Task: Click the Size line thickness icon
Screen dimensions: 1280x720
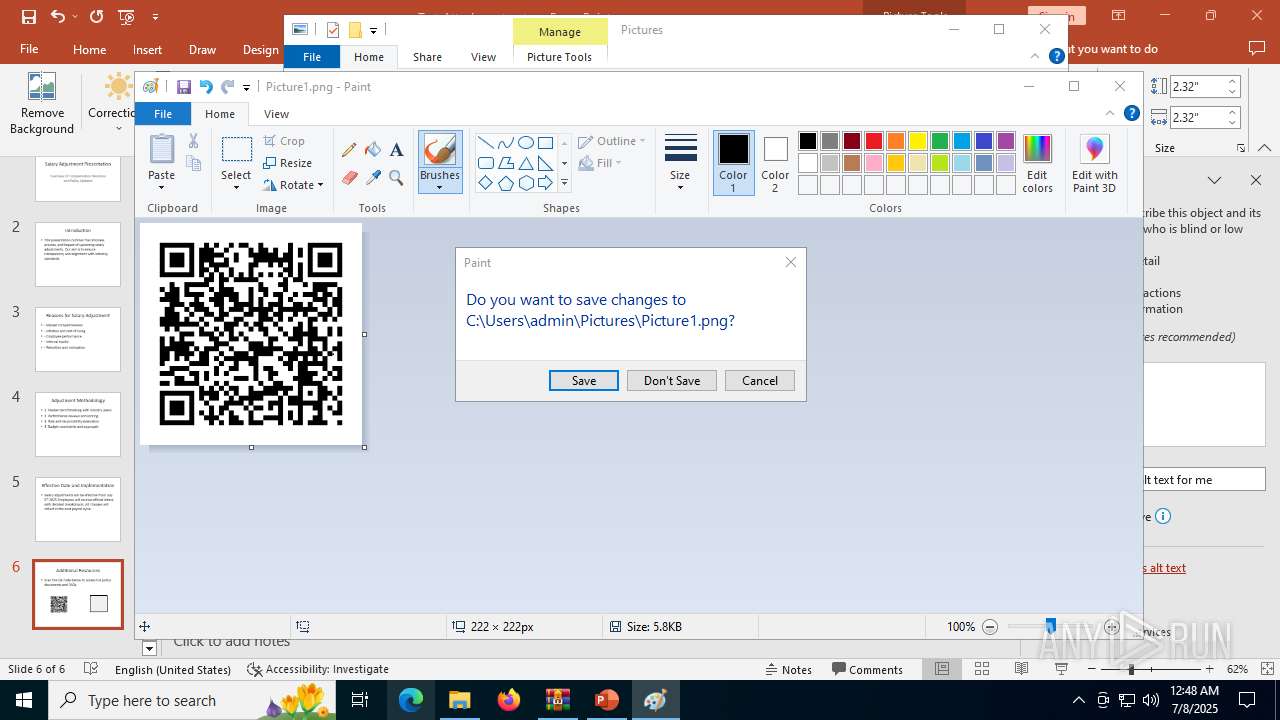Action: pos(680,148)
